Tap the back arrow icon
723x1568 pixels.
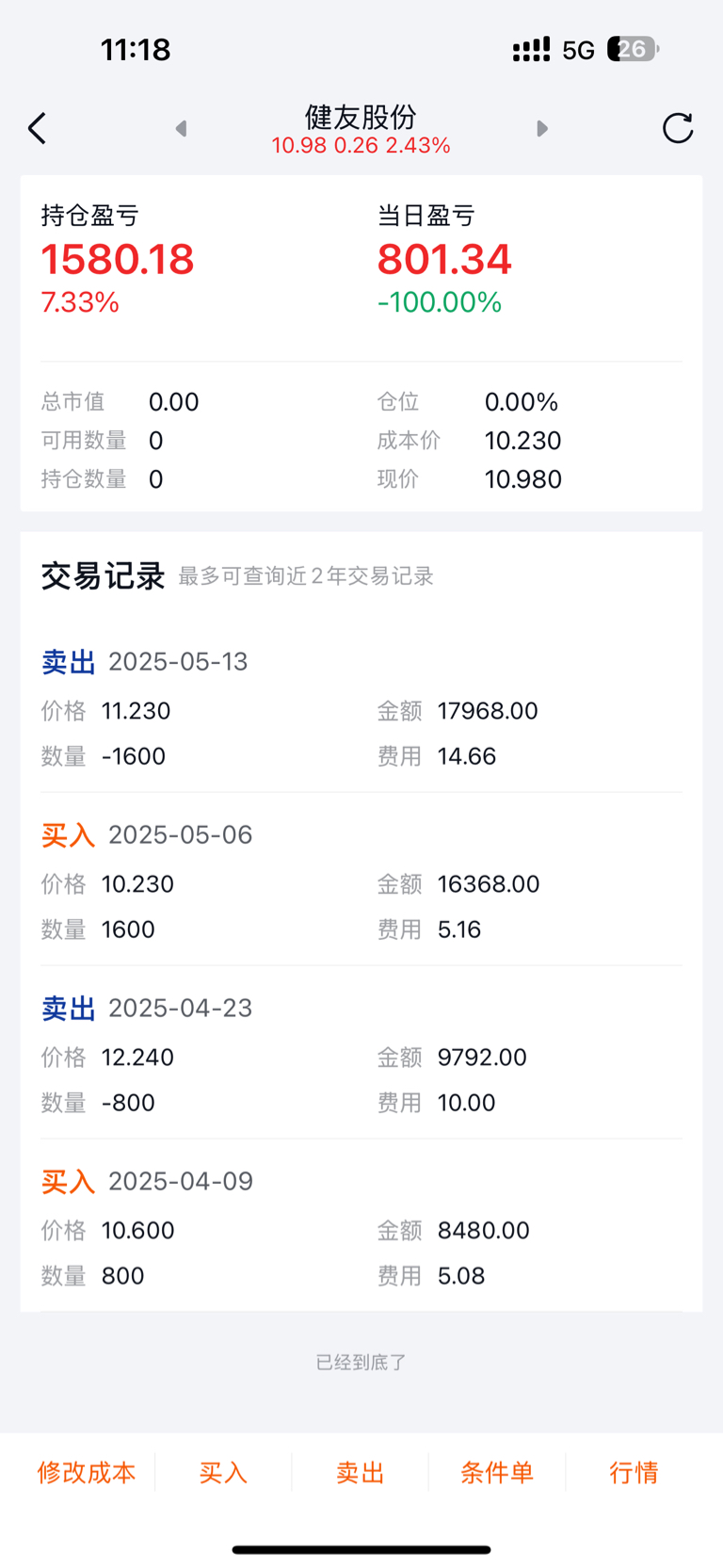[37, 128]
